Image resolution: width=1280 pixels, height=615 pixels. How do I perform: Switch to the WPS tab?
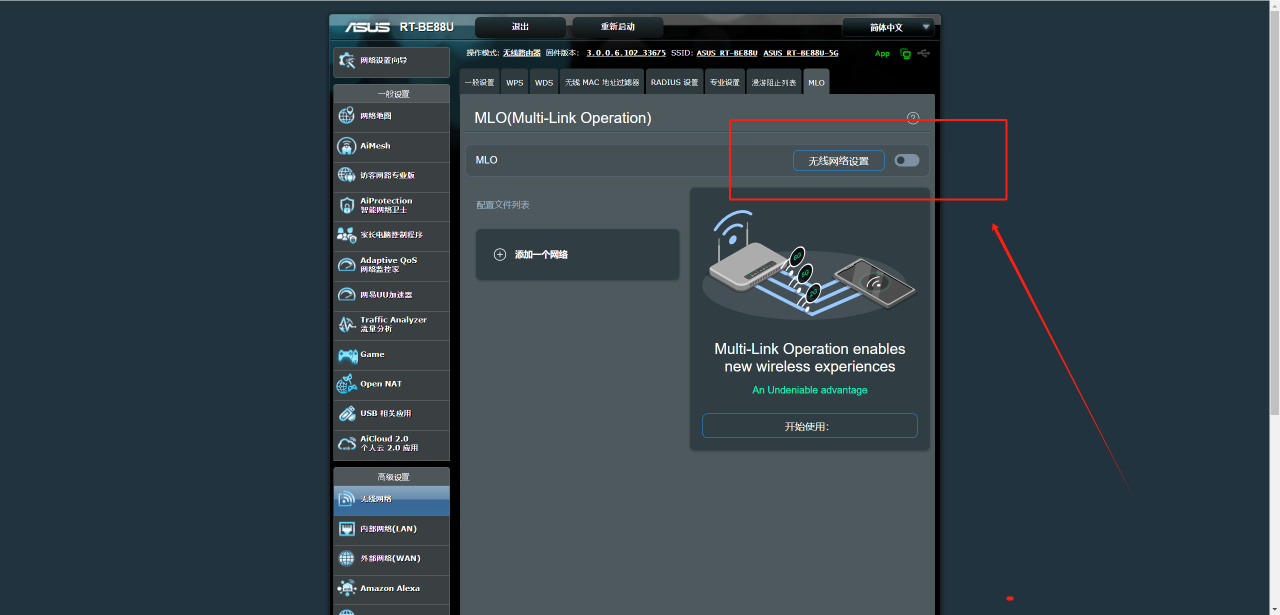[514, 82]
